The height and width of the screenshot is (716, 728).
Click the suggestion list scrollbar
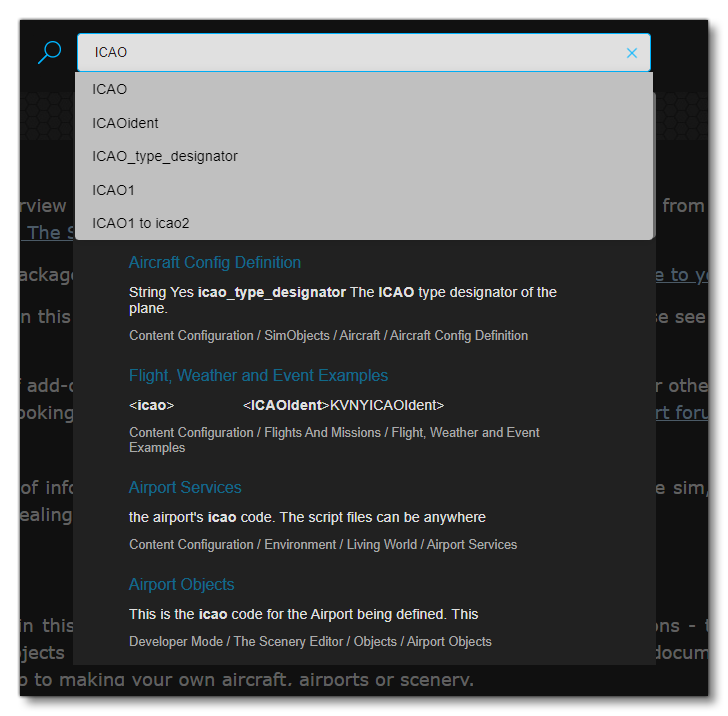pyautogui.click(x=654, y=165)
